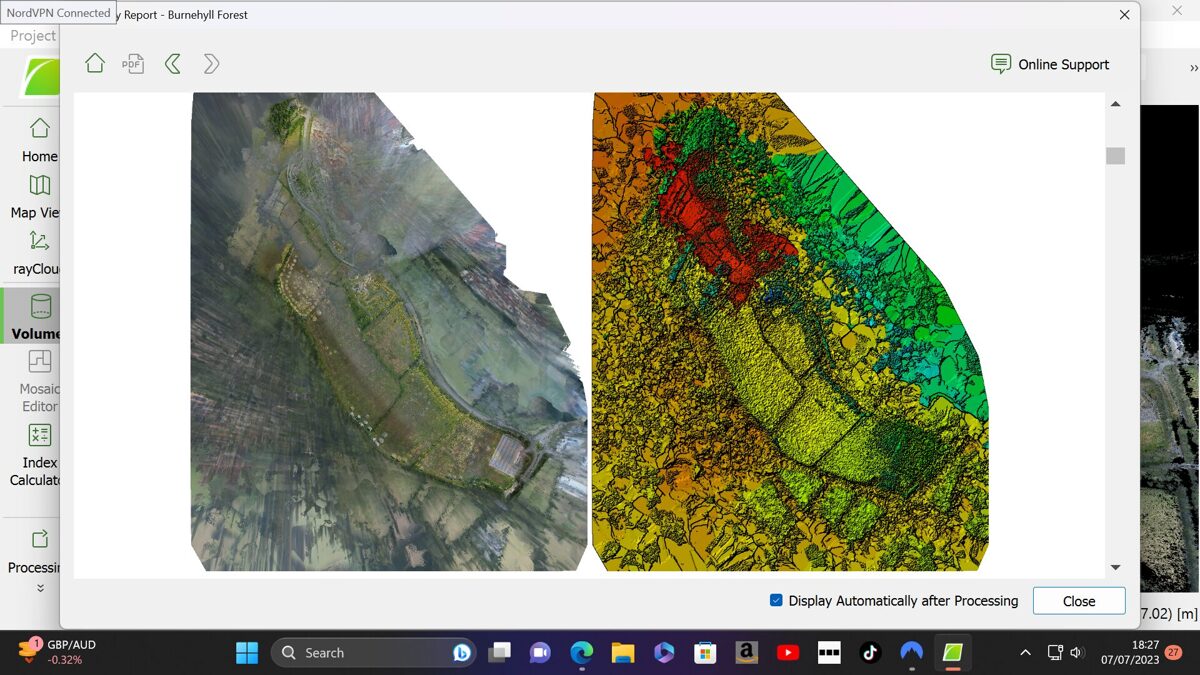Show hidden icons in system tray
Viewport: 1200px width, 675px height.
[1025, 653]
